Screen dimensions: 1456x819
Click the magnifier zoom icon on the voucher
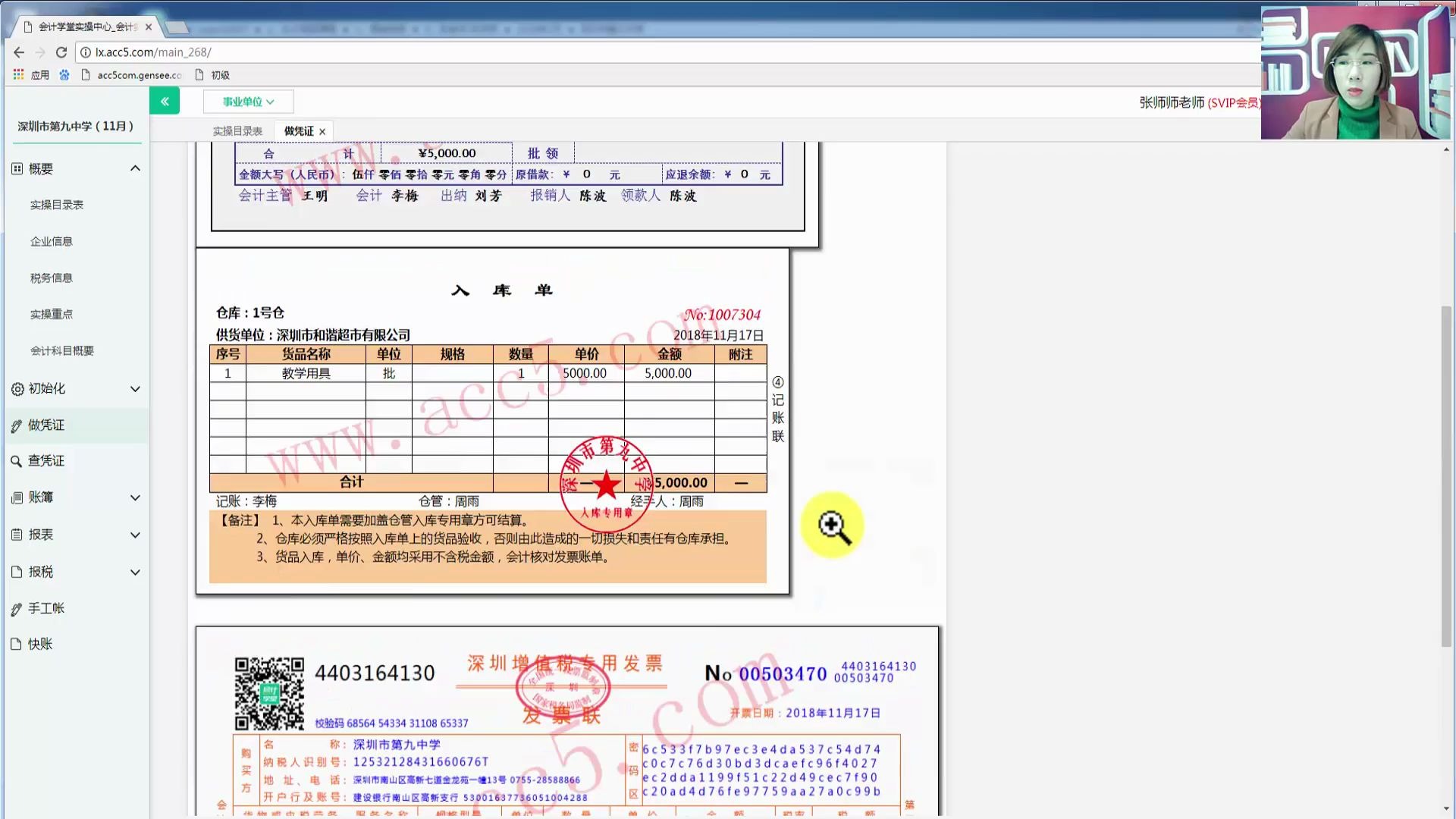pos(832,525)
